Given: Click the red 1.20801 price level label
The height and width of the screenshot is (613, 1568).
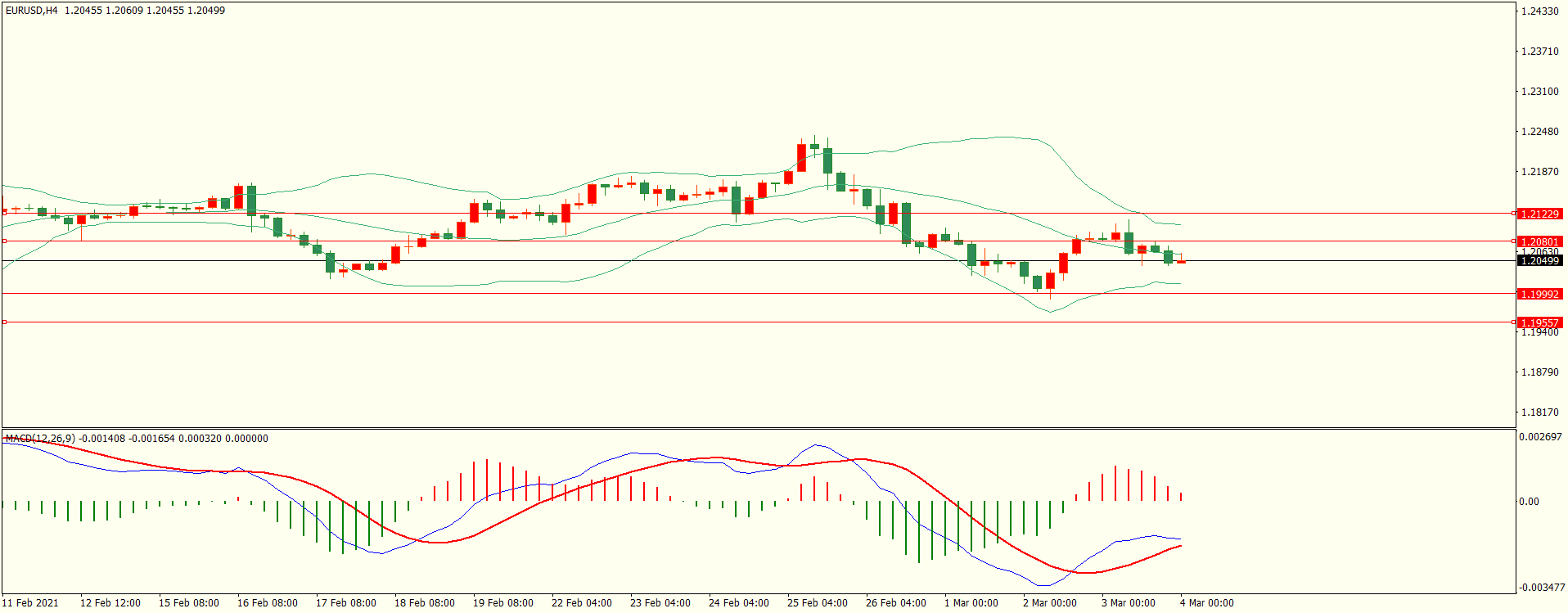Looking at the screenshot, I should [x=1539, y=241].
